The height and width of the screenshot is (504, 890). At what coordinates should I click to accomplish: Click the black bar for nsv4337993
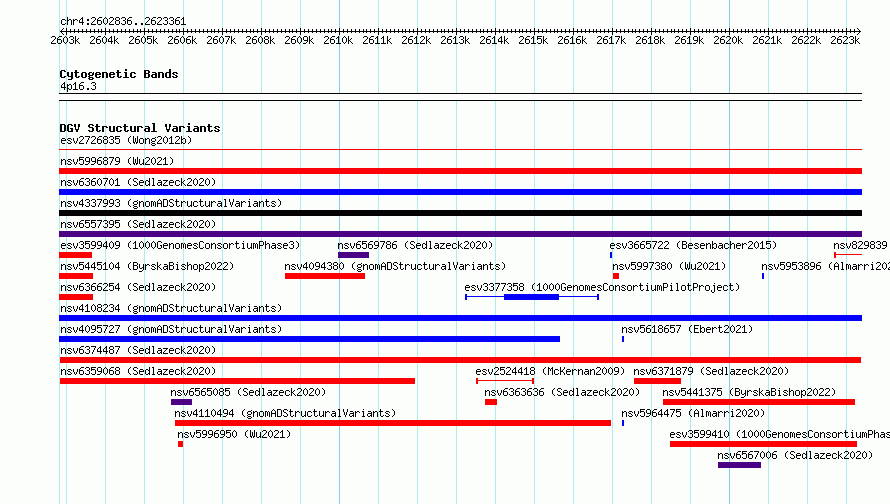(460, 213)
